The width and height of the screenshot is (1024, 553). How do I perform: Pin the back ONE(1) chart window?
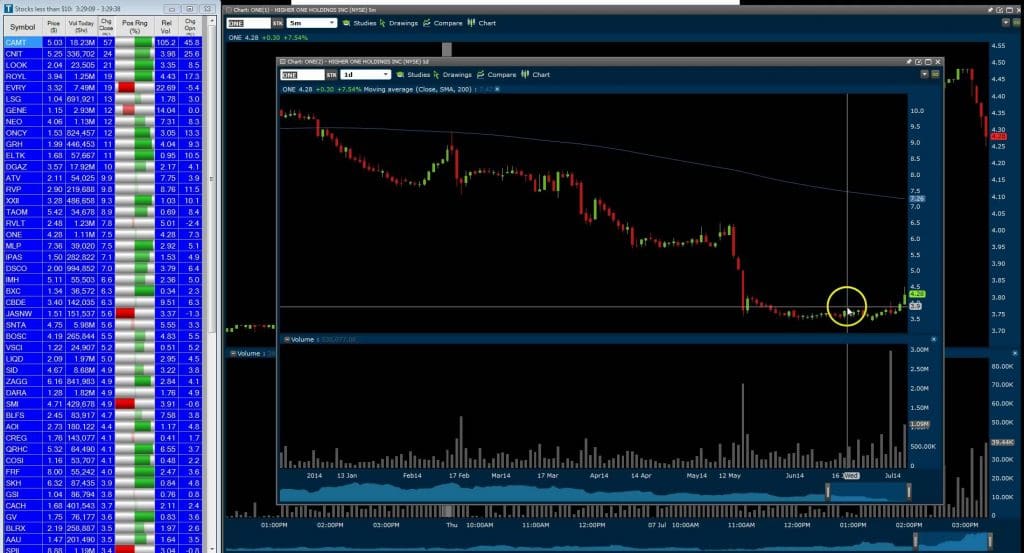pyautogui.click(x=990, y=10)
